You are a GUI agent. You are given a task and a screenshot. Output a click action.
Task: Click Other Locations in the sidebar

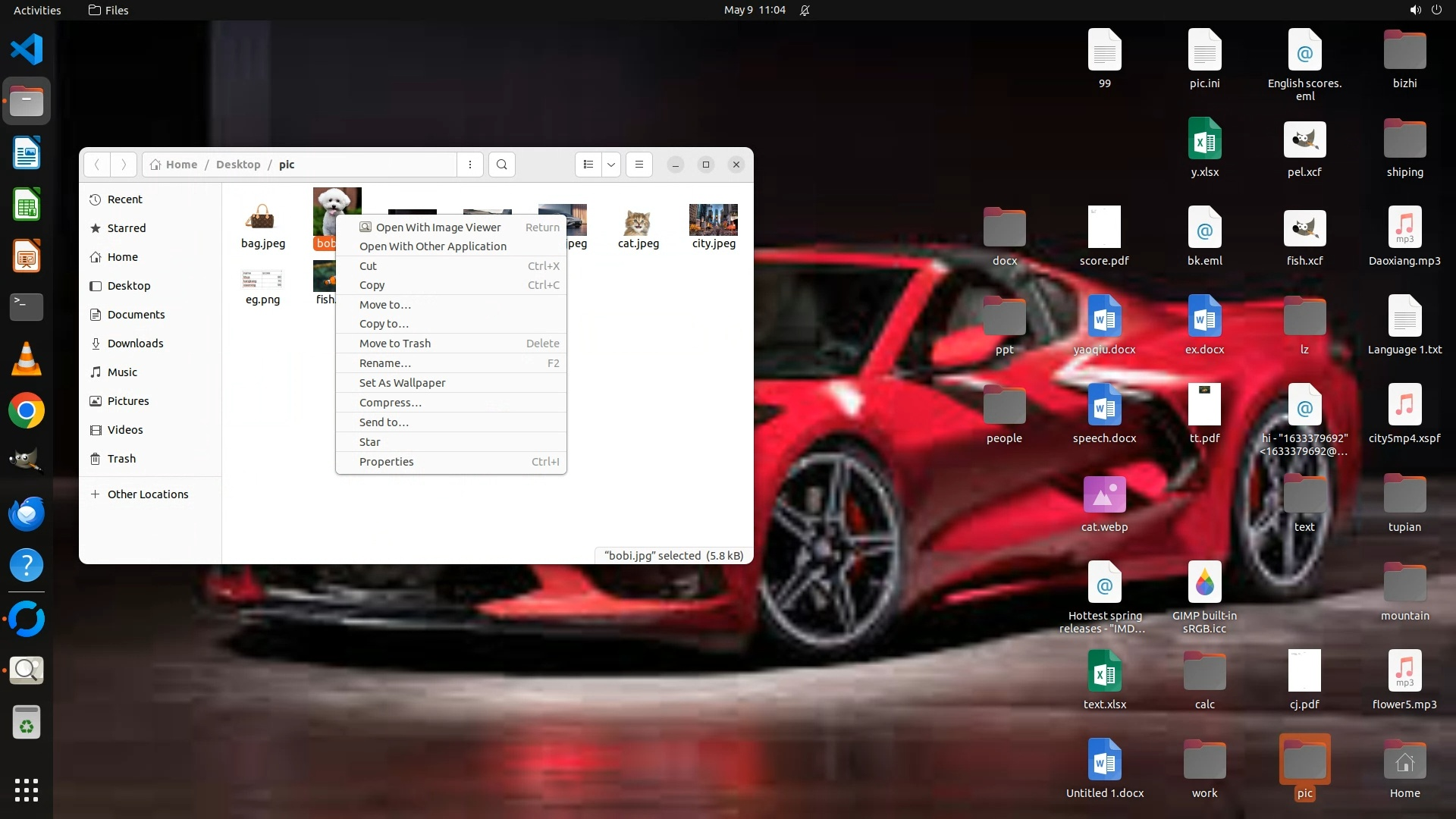(x=148, y=494)
